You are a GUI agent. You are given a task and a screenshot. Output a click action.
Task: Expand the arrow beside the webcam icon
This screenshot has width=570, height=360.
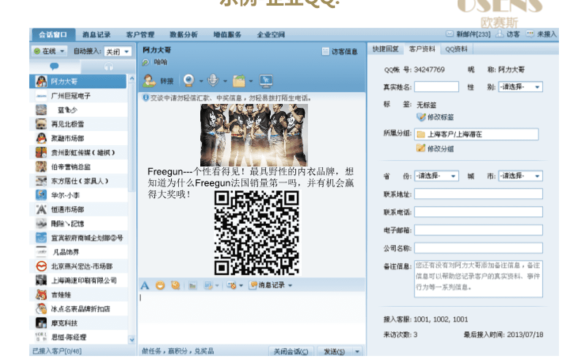click(201, 81)
